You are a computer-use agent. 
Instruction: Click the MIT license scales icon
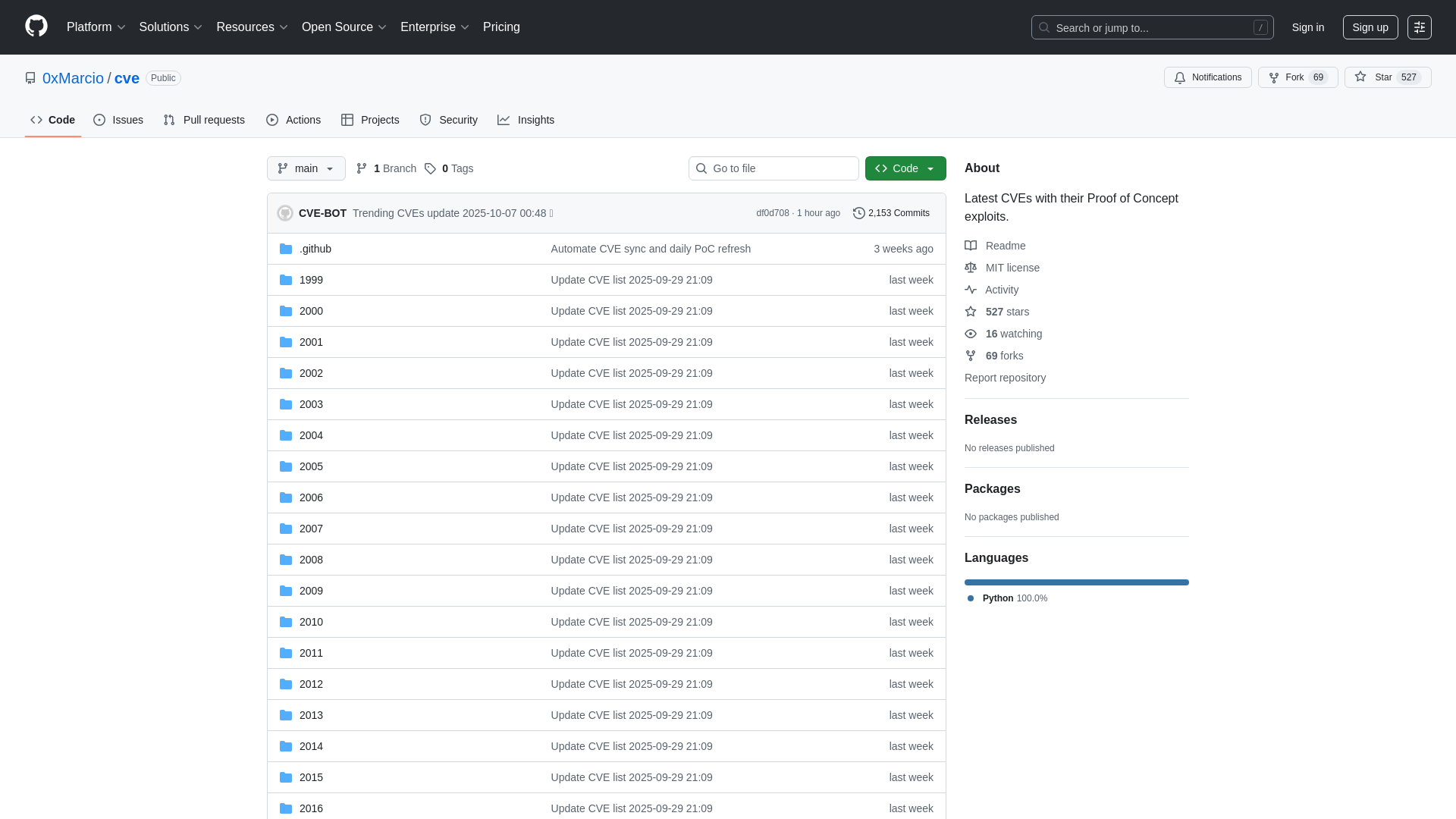[971, 268]
